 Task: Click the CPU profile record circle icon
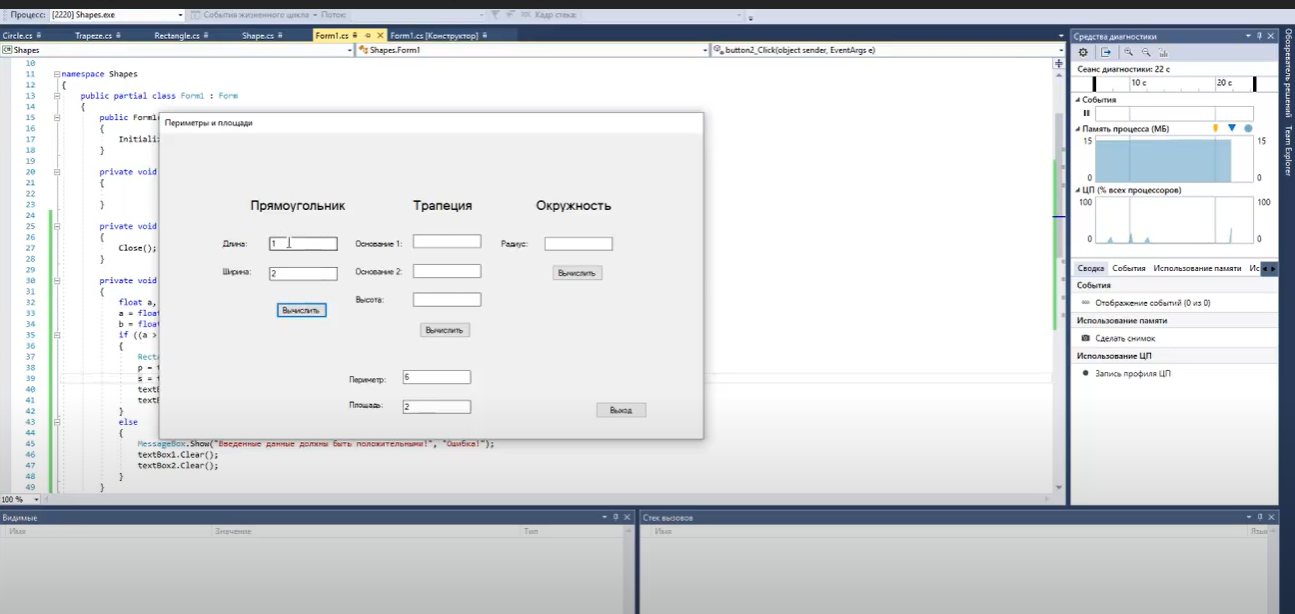[x=1086, y=373]
